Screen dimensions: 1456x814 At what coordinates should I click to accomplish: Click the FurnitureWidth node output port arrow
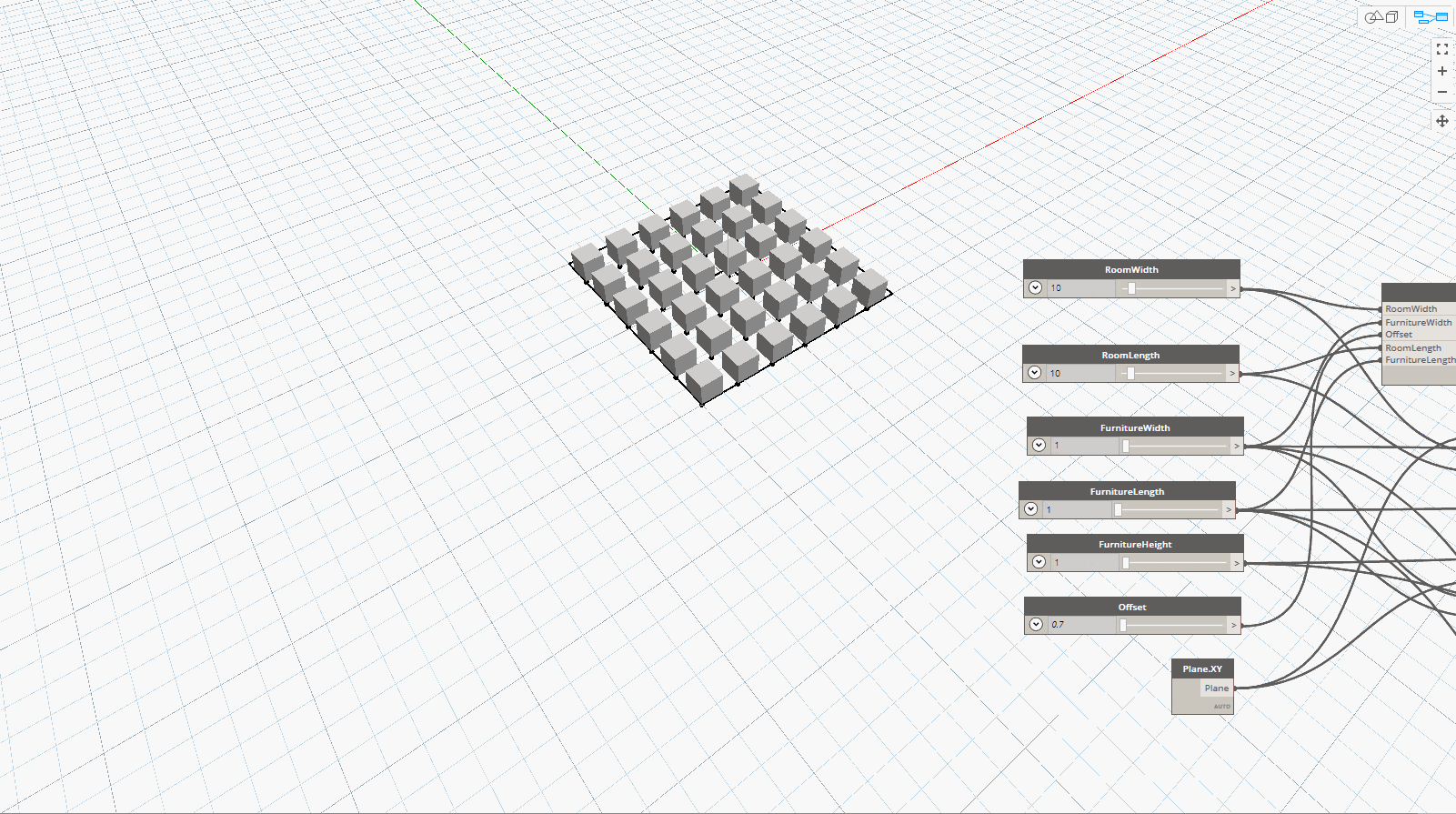[x=1237, y=446]
